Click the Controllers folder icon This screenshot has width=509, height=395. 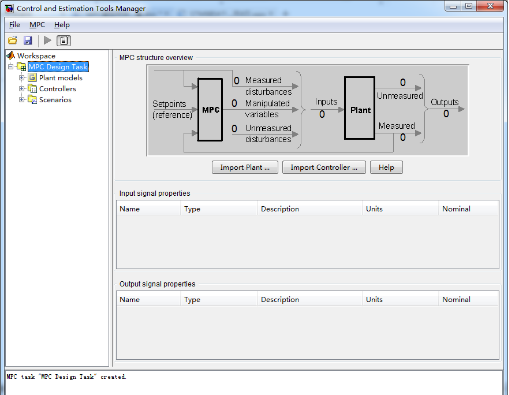32,89
